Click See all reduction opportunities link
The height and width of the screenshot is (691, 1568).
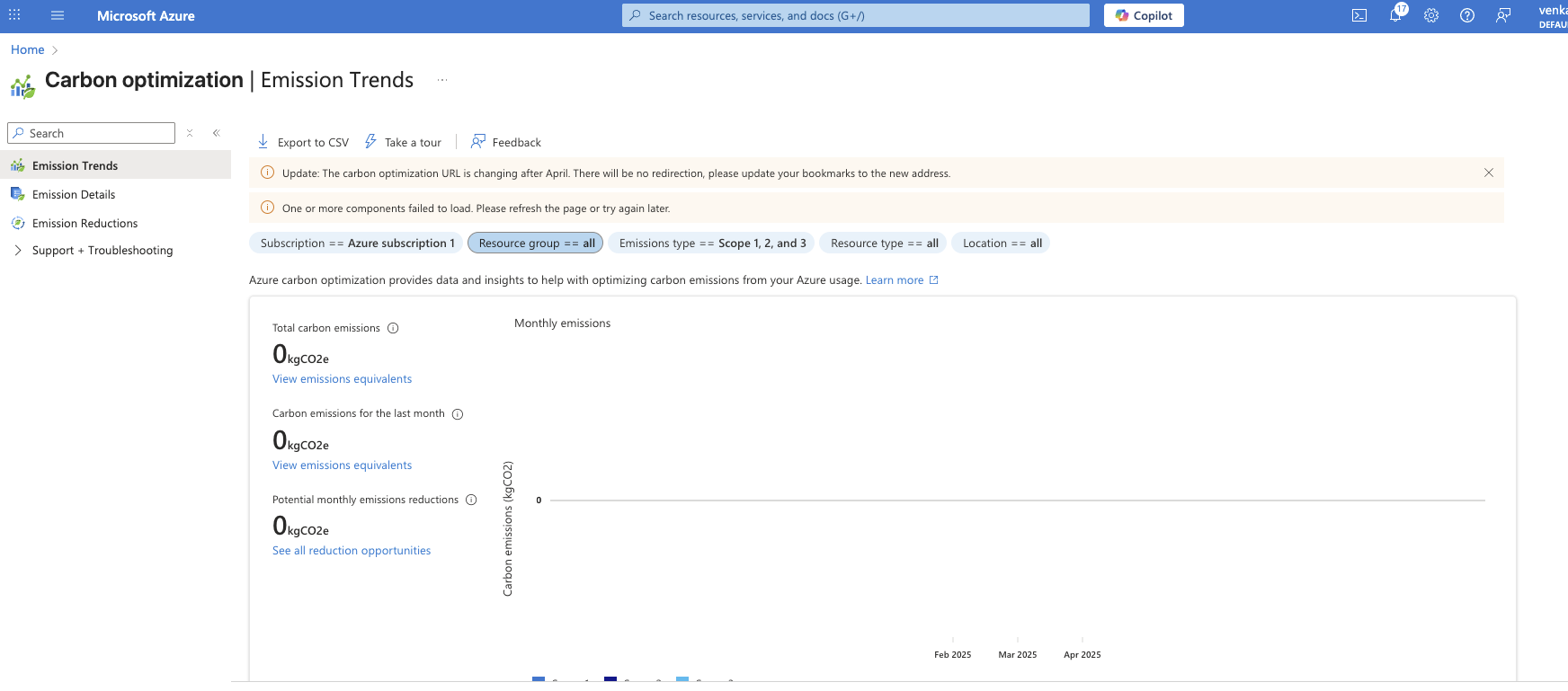tap(352, 551)
